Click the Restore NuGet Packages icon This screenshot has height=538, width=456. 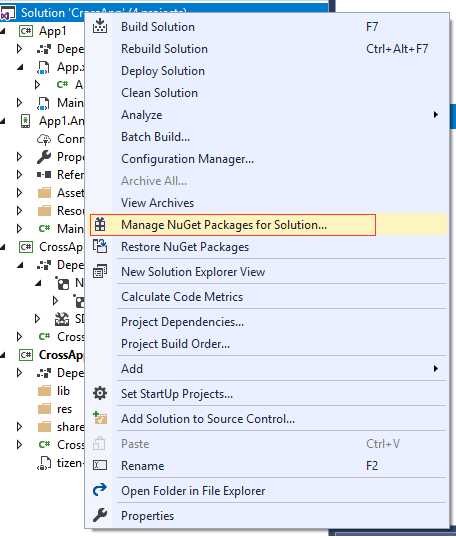[x=100, y=246]
